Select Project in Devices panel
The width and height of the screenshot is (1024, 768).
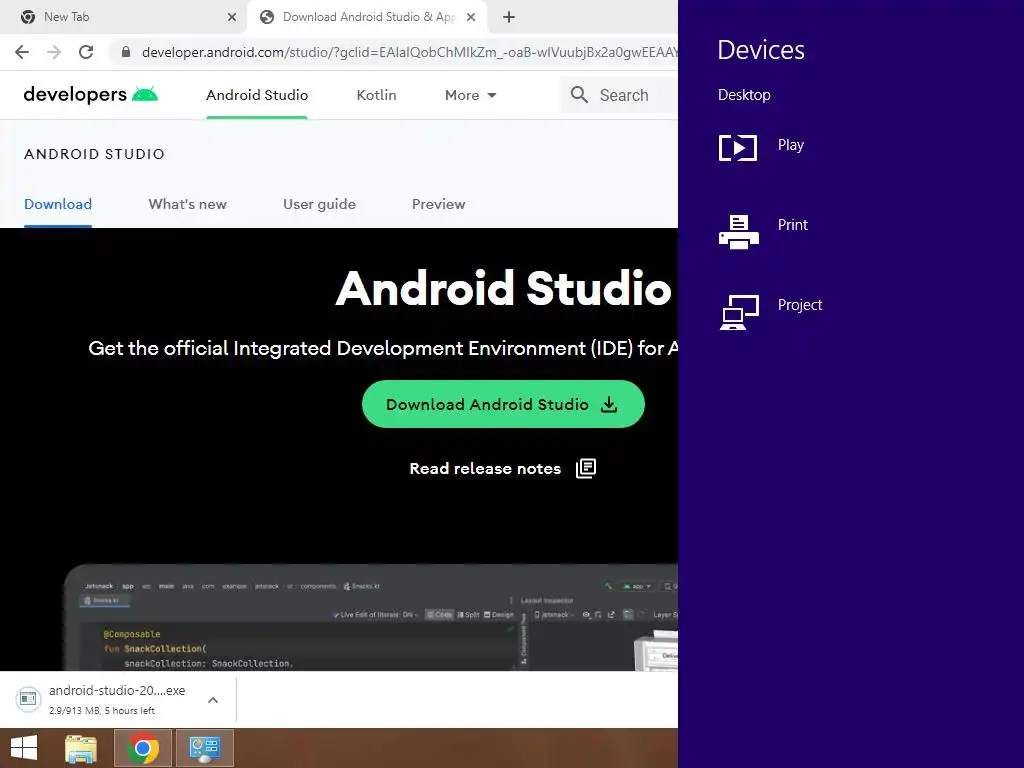(x=799, y=305)
